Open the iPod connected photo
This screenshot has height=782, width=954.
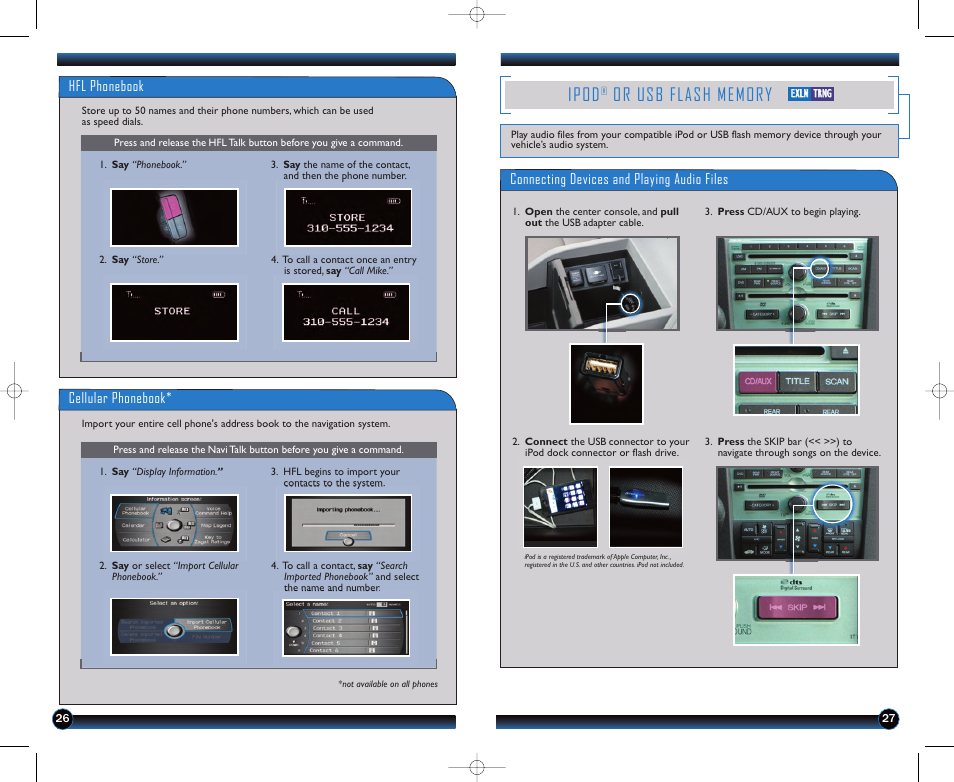tap(560, 507)
